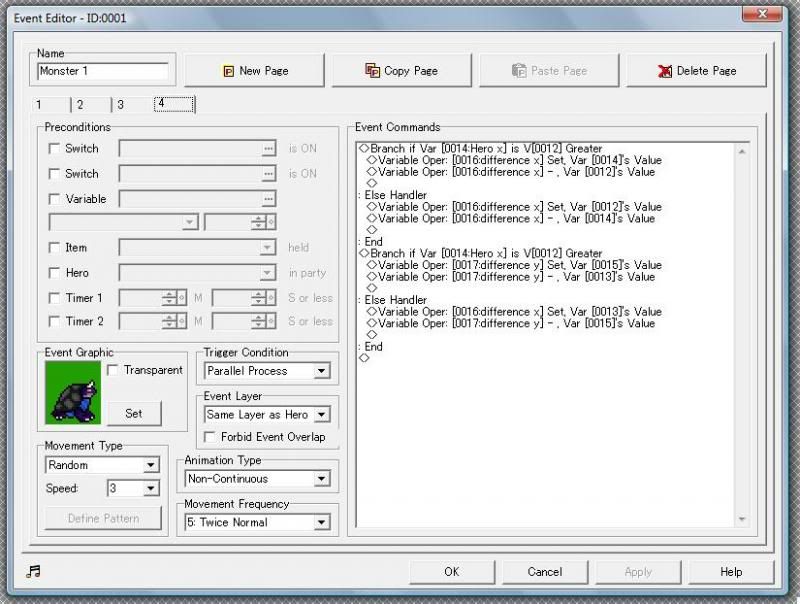Click the New Page button icon
The height and width of the screenshot is (604, 800).
tap(227, 71)
